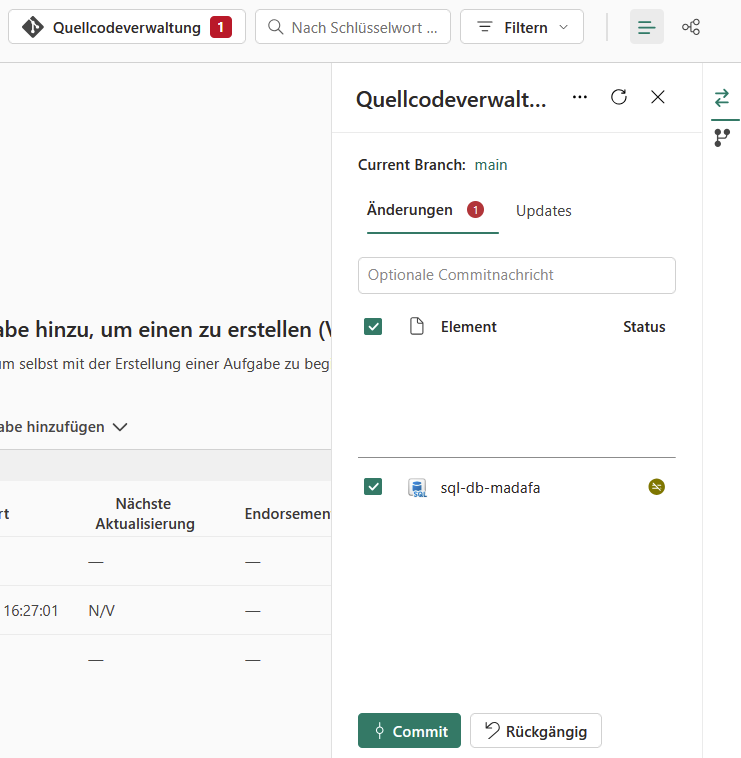
Task: Focus the Nach Schlüsselwort search field
Action: tap(353, 27)
